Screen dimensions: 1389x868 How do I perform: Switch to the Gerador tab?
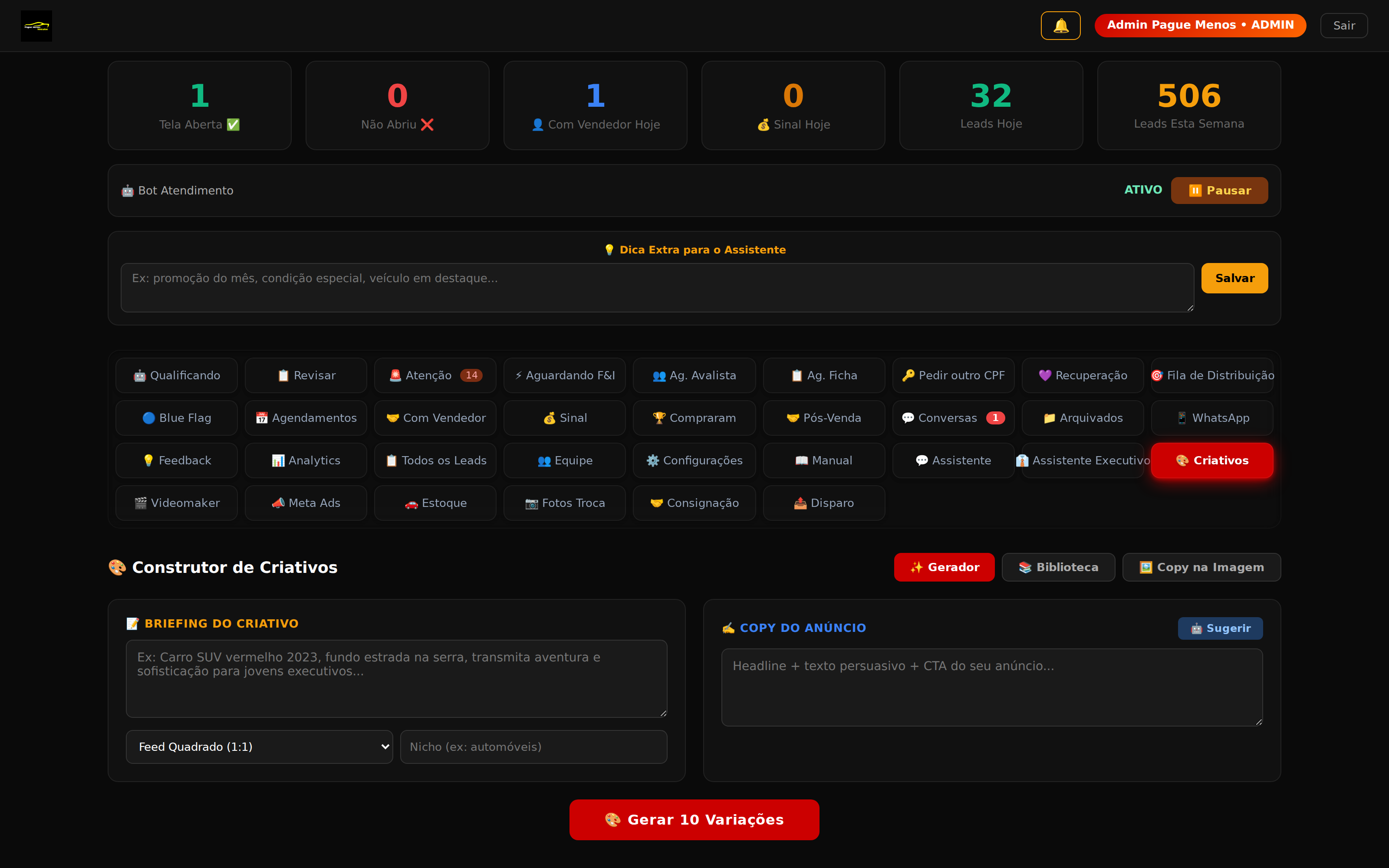944,567
